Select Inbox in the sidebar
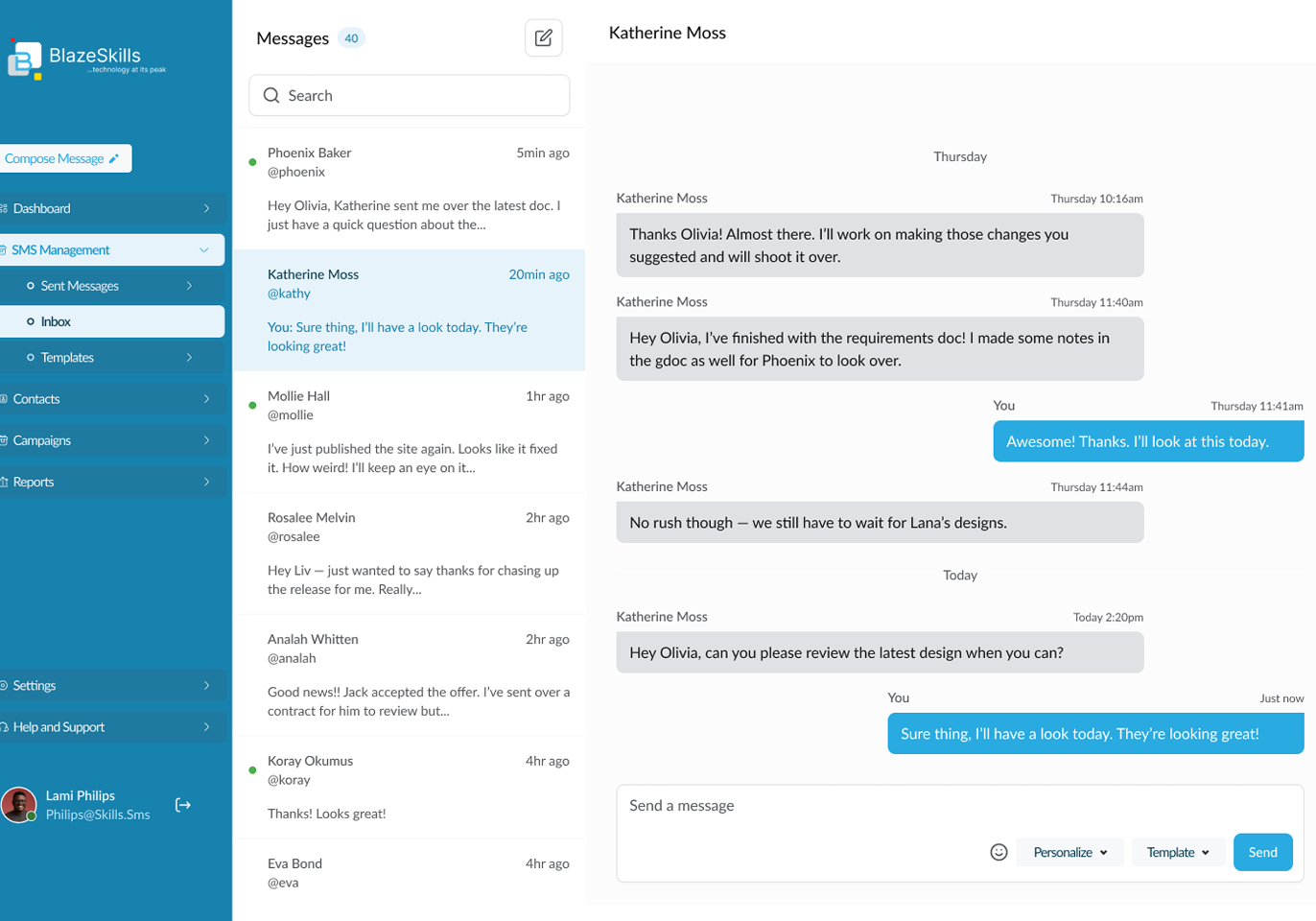 click(x=112, y=321)
